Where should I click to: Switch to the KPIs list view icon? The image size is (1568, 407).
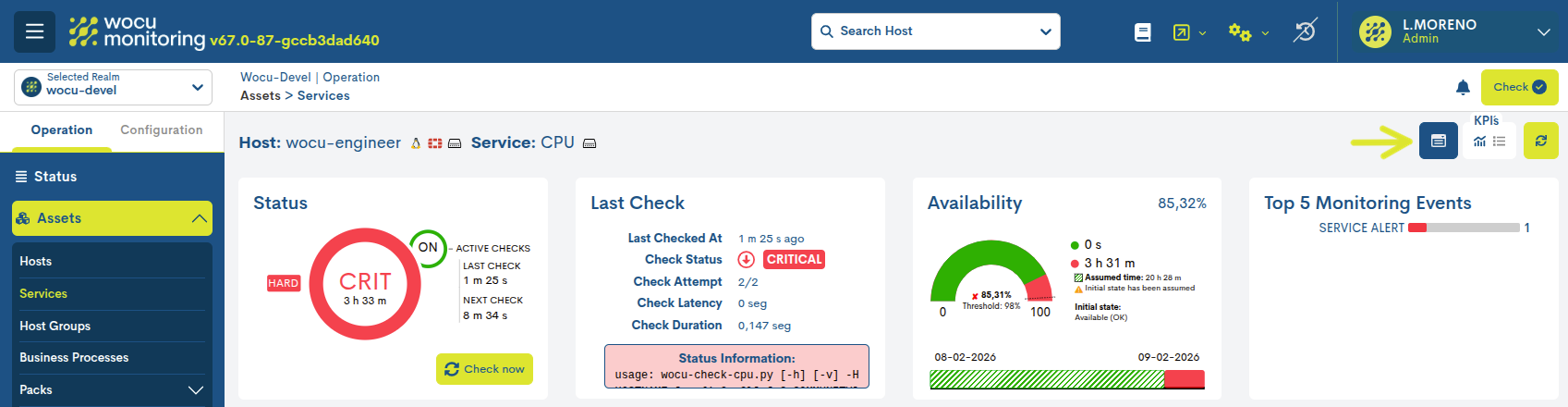tap(1500, 142)
